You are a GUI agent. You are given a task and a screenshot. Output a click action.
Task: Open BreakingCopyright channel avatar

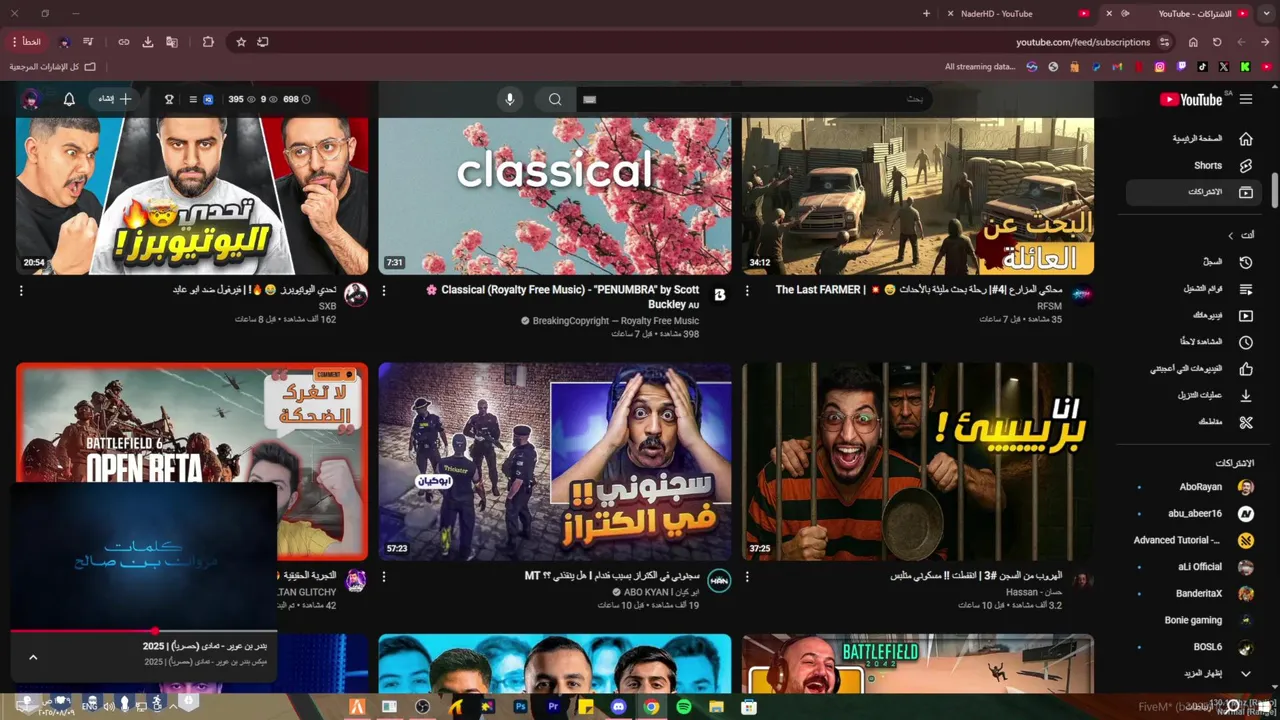719,295
